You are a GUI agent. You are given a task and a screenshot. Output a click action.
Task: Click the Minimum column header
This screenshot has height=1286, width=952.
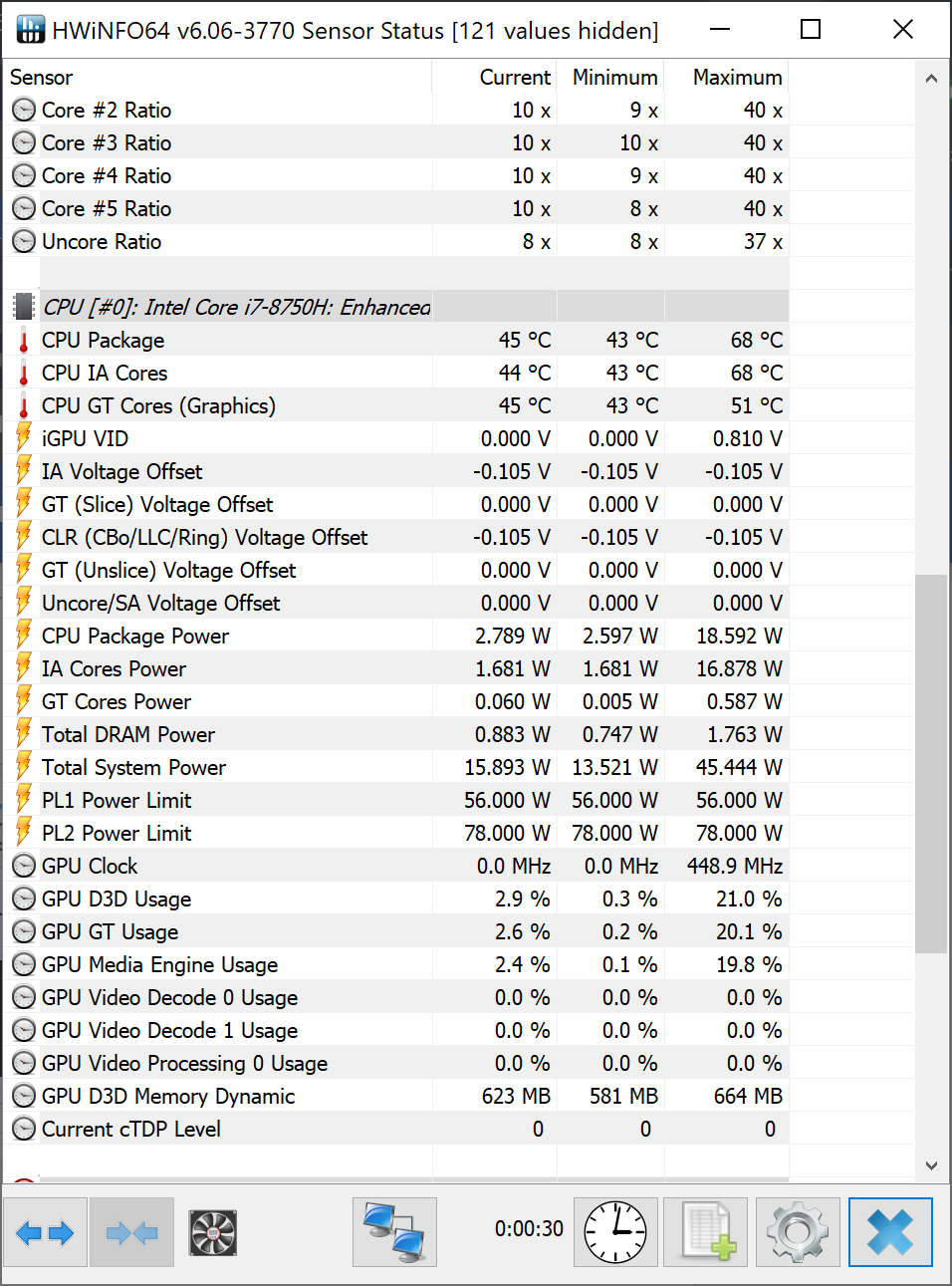coord(610,77)
